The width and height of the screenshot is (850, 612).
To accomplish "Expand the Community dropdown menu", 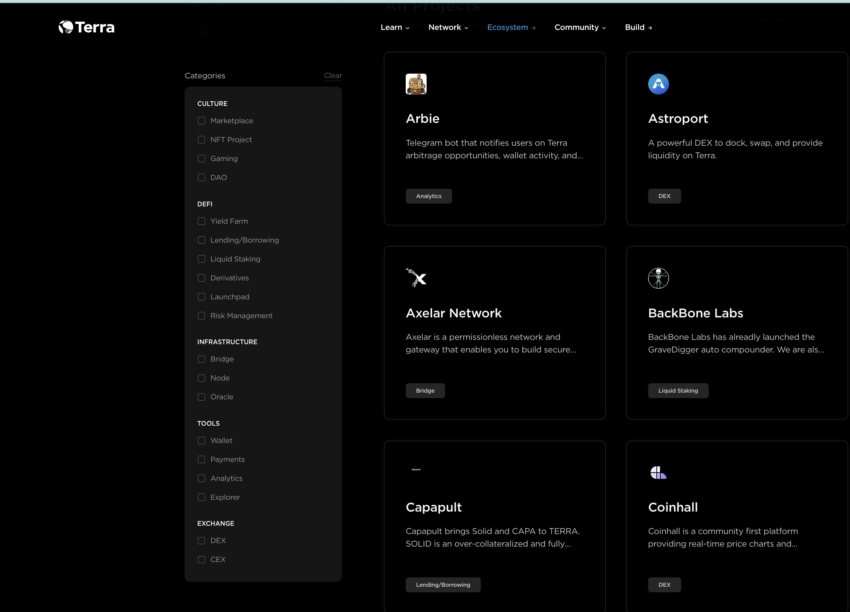I will tap(579, 27).
